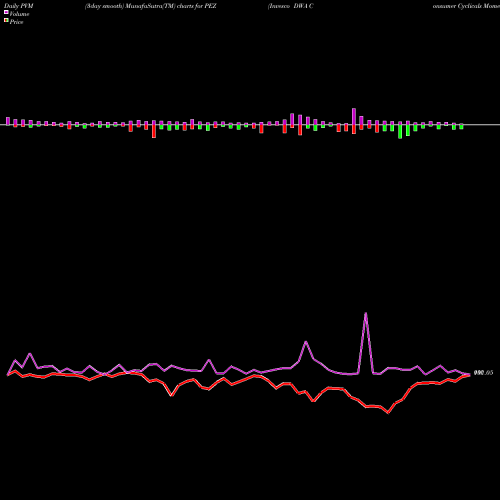Click the value label at the lines' end

click(x=483, y=373)
